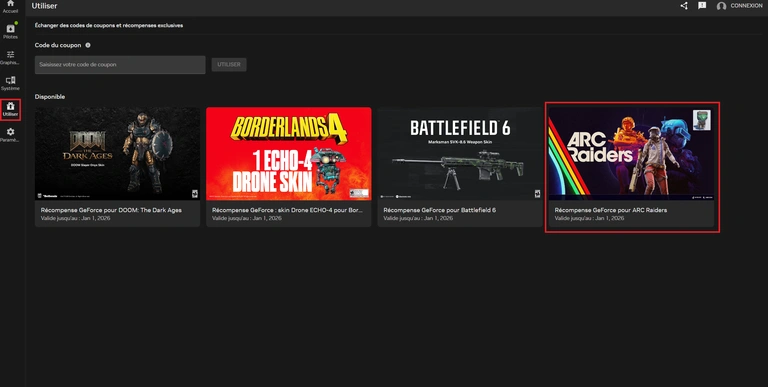
Task: Open the feedback notification icon
Action: click(702, 6)
